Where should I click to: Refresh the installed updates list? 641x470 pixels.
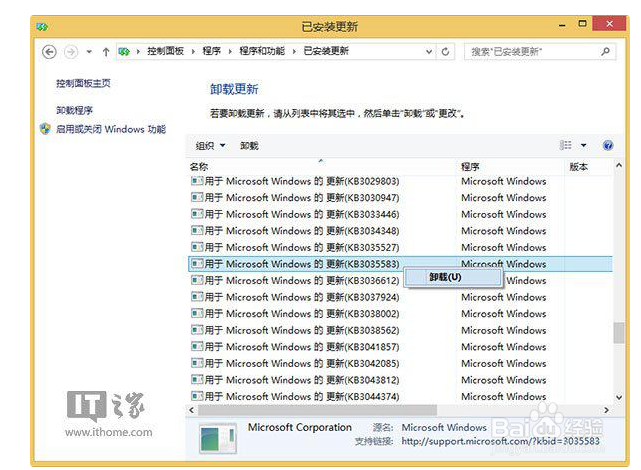click(446, 51)
